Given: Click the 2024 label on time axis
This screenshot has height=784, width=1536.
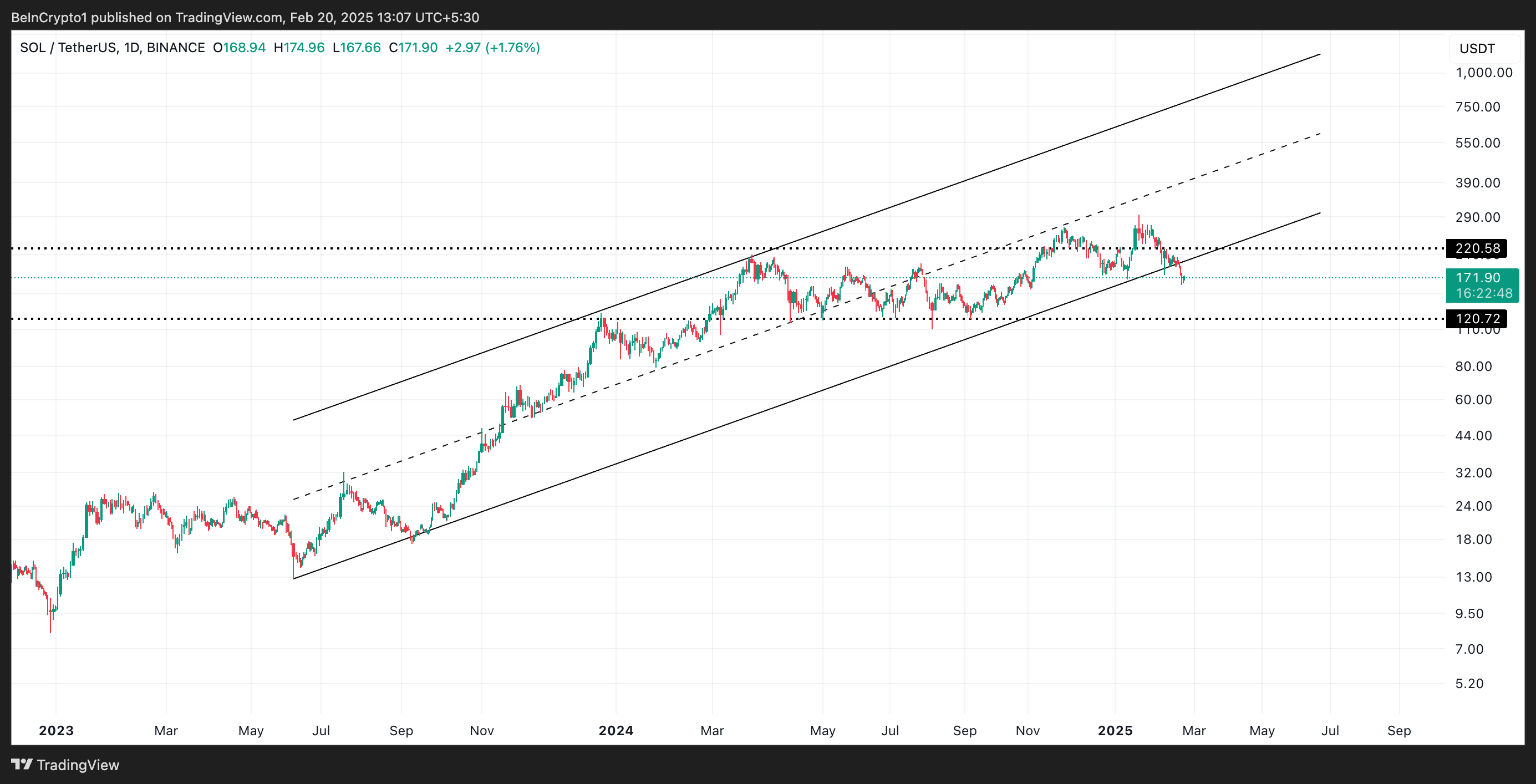Looking at the screenshot, I should coord(616,730).
